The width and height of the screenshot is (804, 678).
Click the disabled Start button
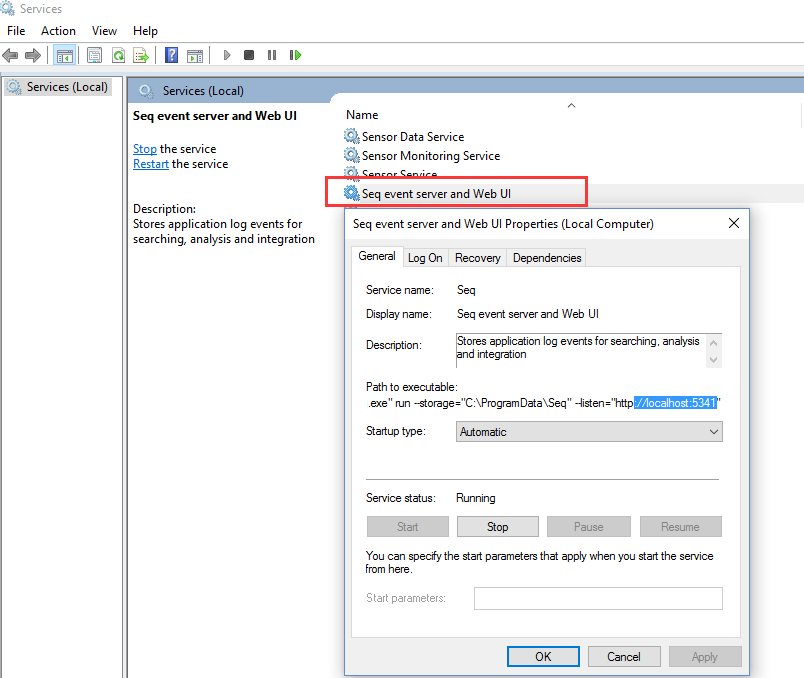408,527
